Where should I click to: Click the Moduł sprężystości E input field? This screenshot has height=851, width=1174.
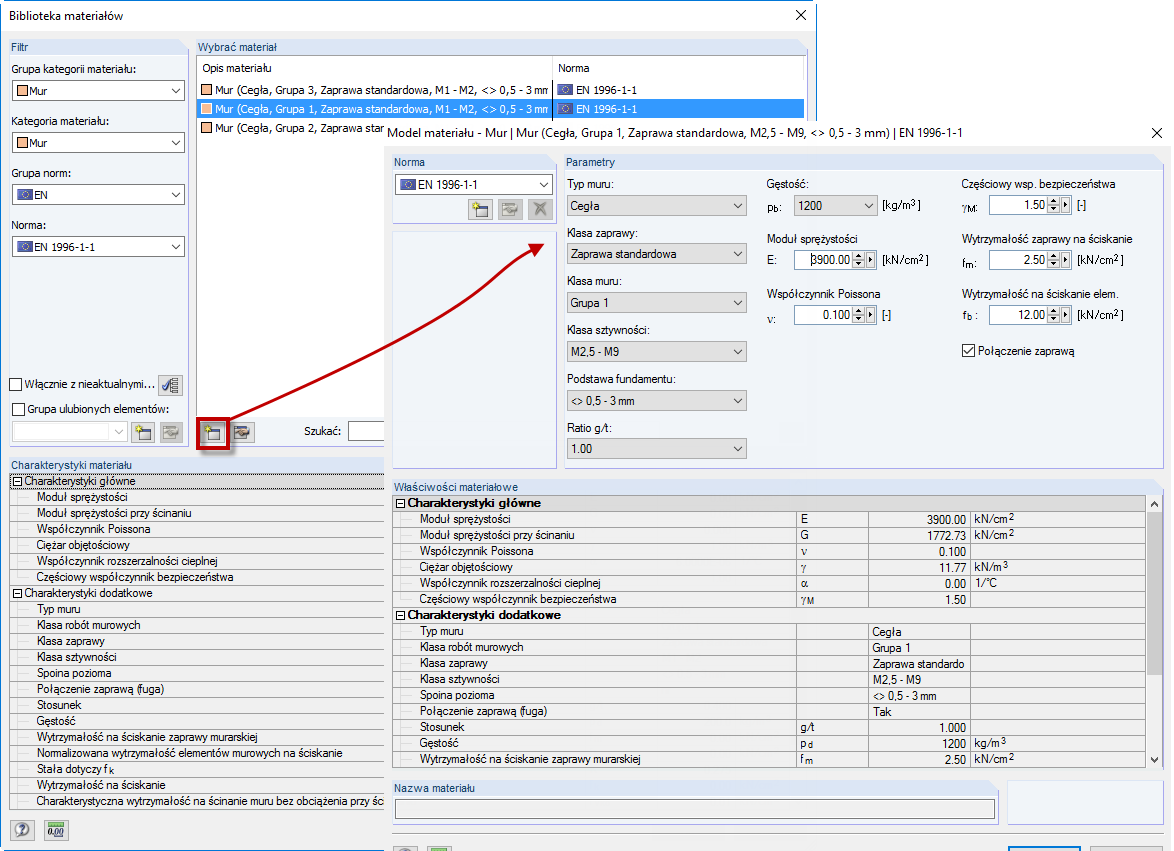[824, 260]
